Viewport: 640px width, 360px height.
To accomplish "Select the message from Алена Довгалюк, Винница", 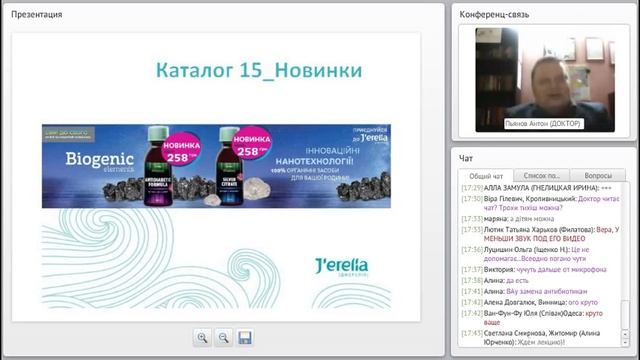I will coord(529,302).
